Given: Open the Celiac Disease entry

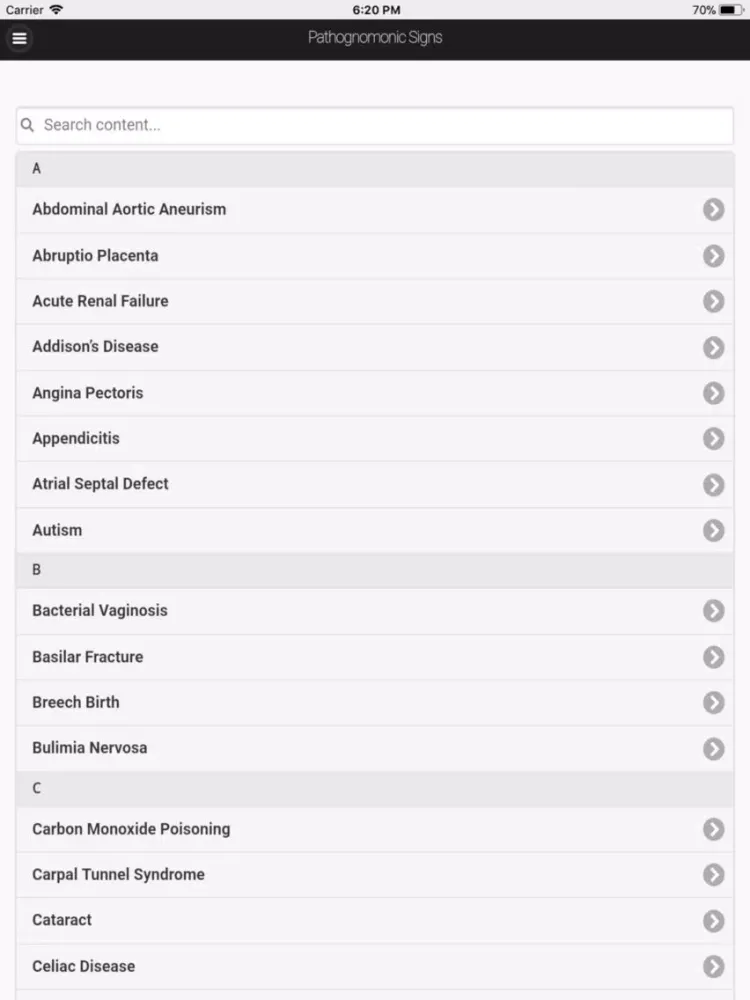Looking at the screenshot, I should (x=84, y=966).
